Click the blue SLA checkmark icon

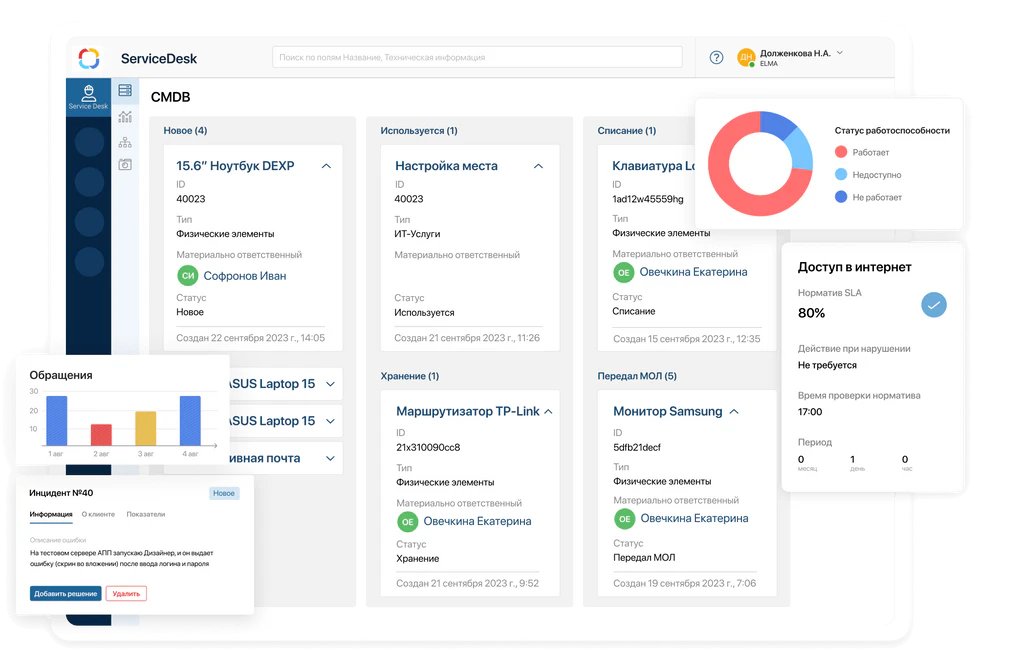[x=933, y=305]
